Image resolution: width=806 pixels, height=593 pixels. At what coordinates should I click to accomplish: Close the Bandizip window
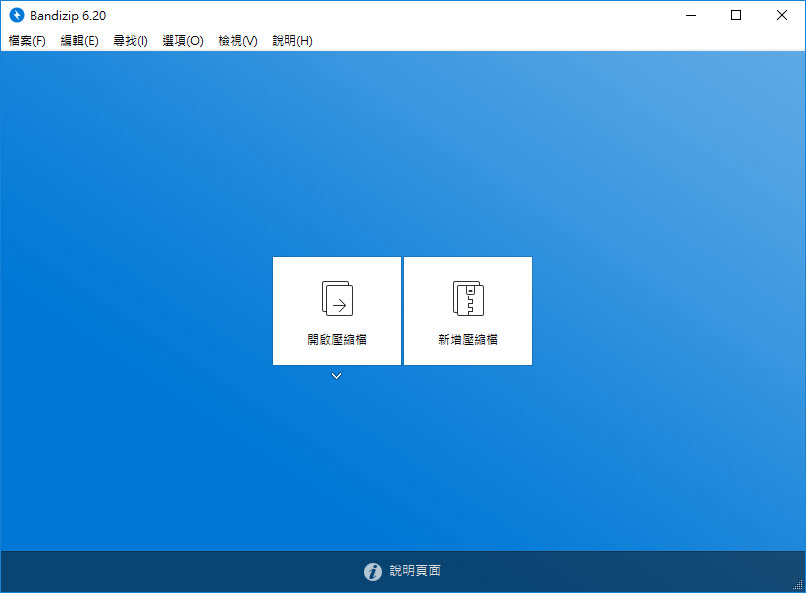tap(782, 15)
